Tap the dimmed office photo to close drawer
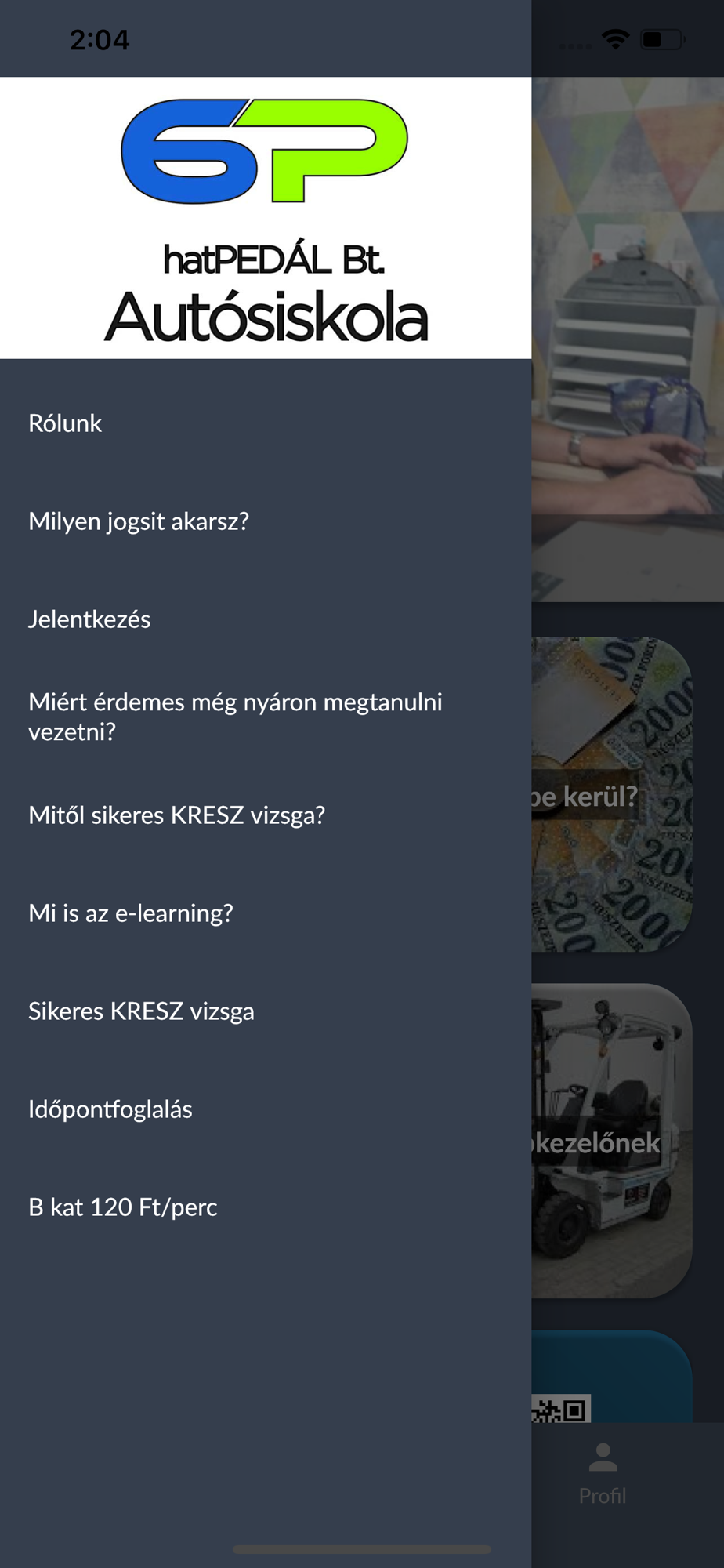 [x=628, y=339]
